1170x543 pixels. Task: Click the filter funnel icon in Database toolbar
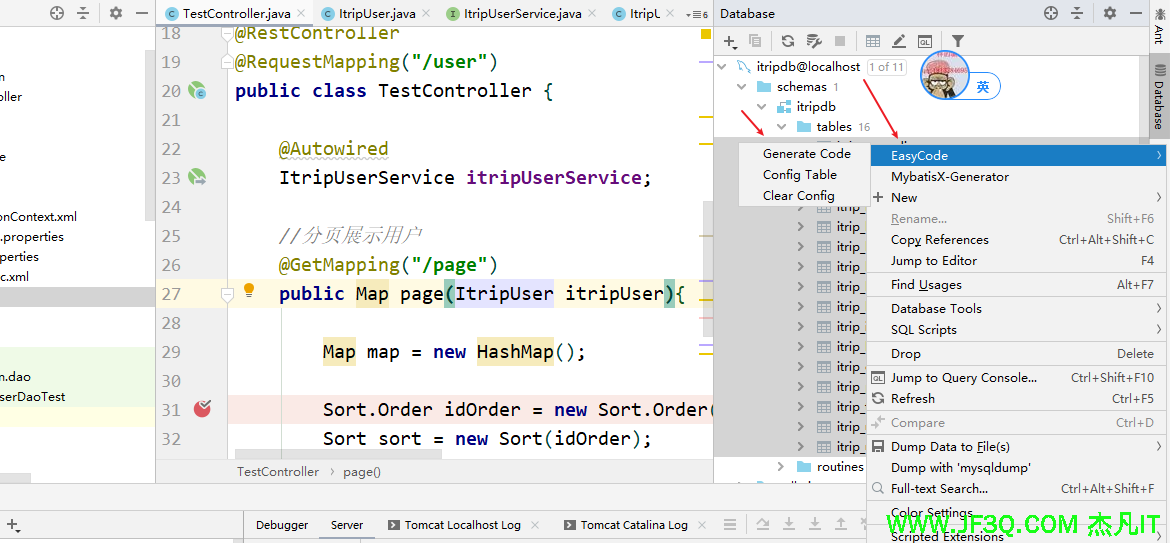click(957, 41)
